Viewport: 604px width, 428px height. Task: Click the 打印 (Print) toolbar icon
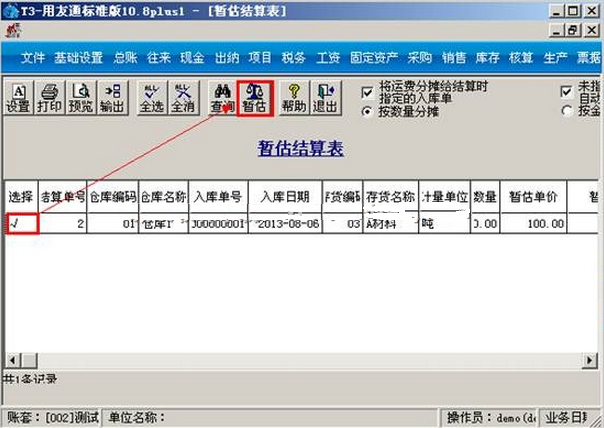(x=48, y=98)
